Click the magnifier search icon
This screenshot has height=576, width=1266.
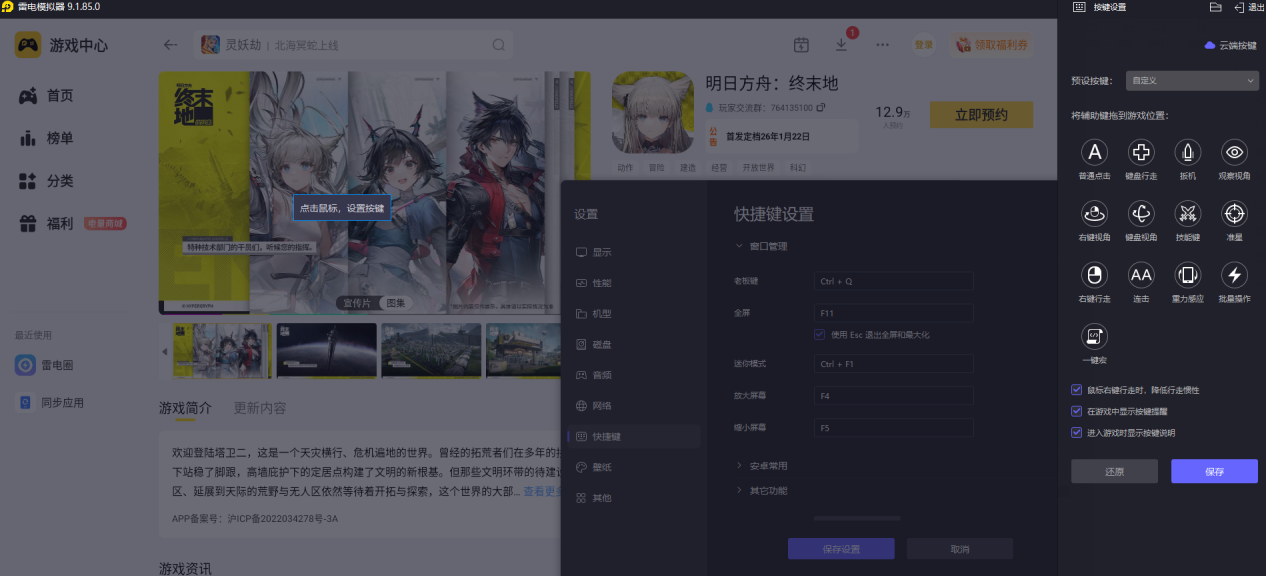pyautogui.click(x=498, y=45)
